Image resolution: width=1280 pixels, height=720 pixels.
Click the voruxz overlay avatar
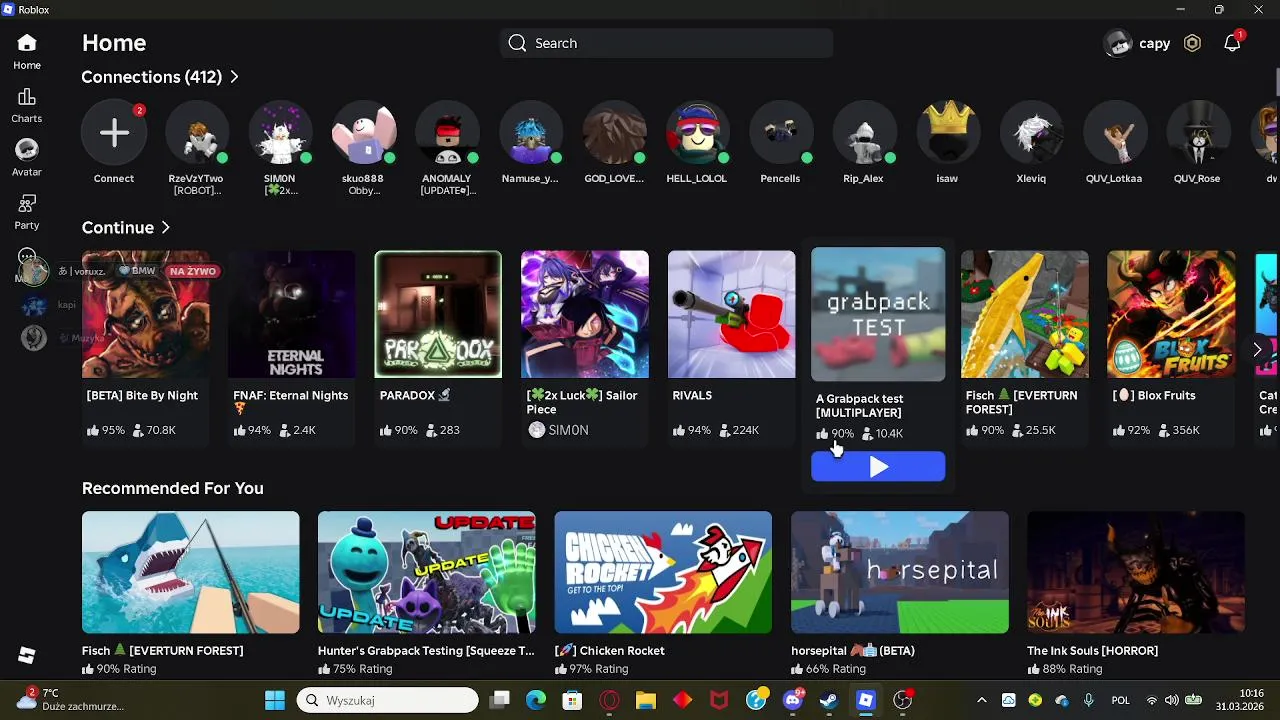coord(34,271)
